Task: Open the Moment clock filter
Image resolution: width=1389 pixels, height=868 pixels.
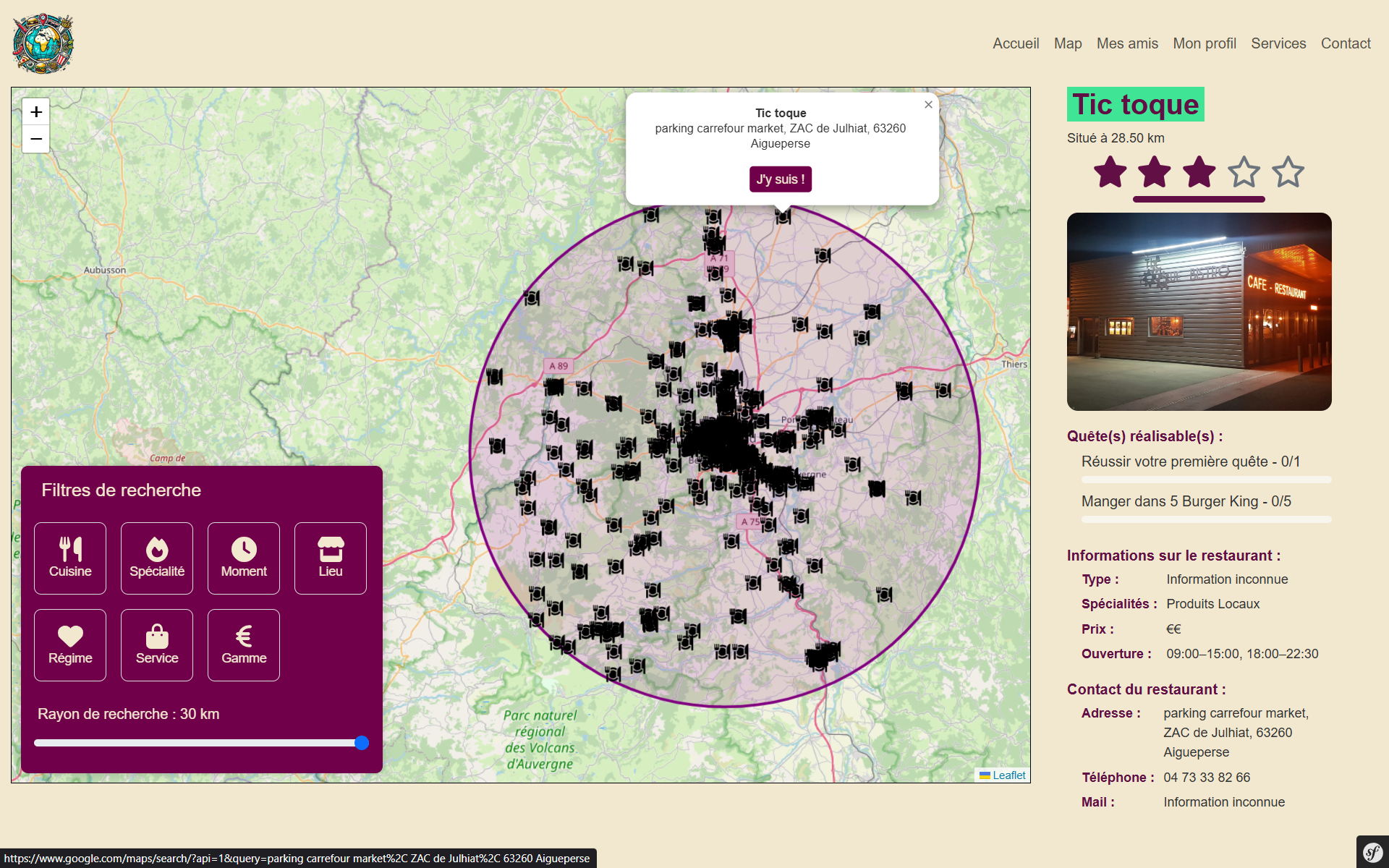Action: click(244, 558)
